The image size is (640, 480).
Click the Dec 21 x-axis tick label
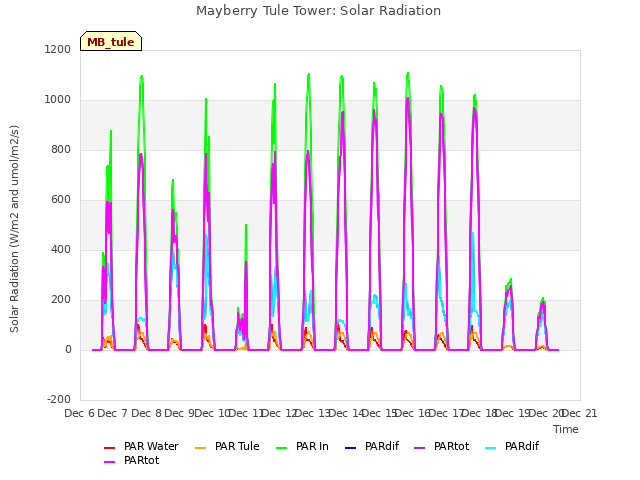coord(579,413)
